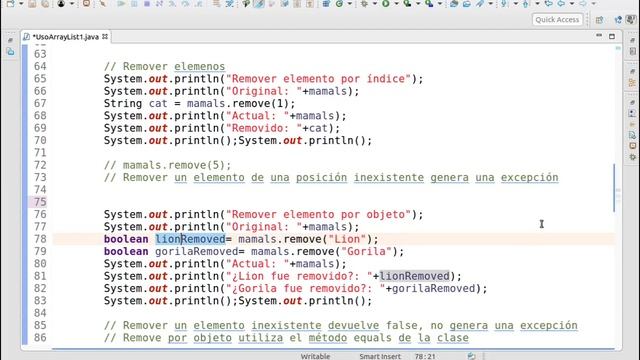
Task: Click the Resume debug toolbar icon
Action: click(121, 4)
